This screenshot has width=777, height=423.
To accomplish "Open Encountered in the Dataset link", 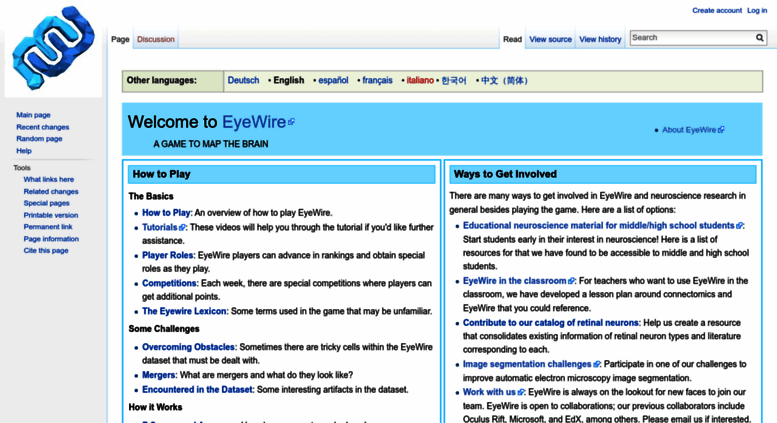I will point(197,390).
